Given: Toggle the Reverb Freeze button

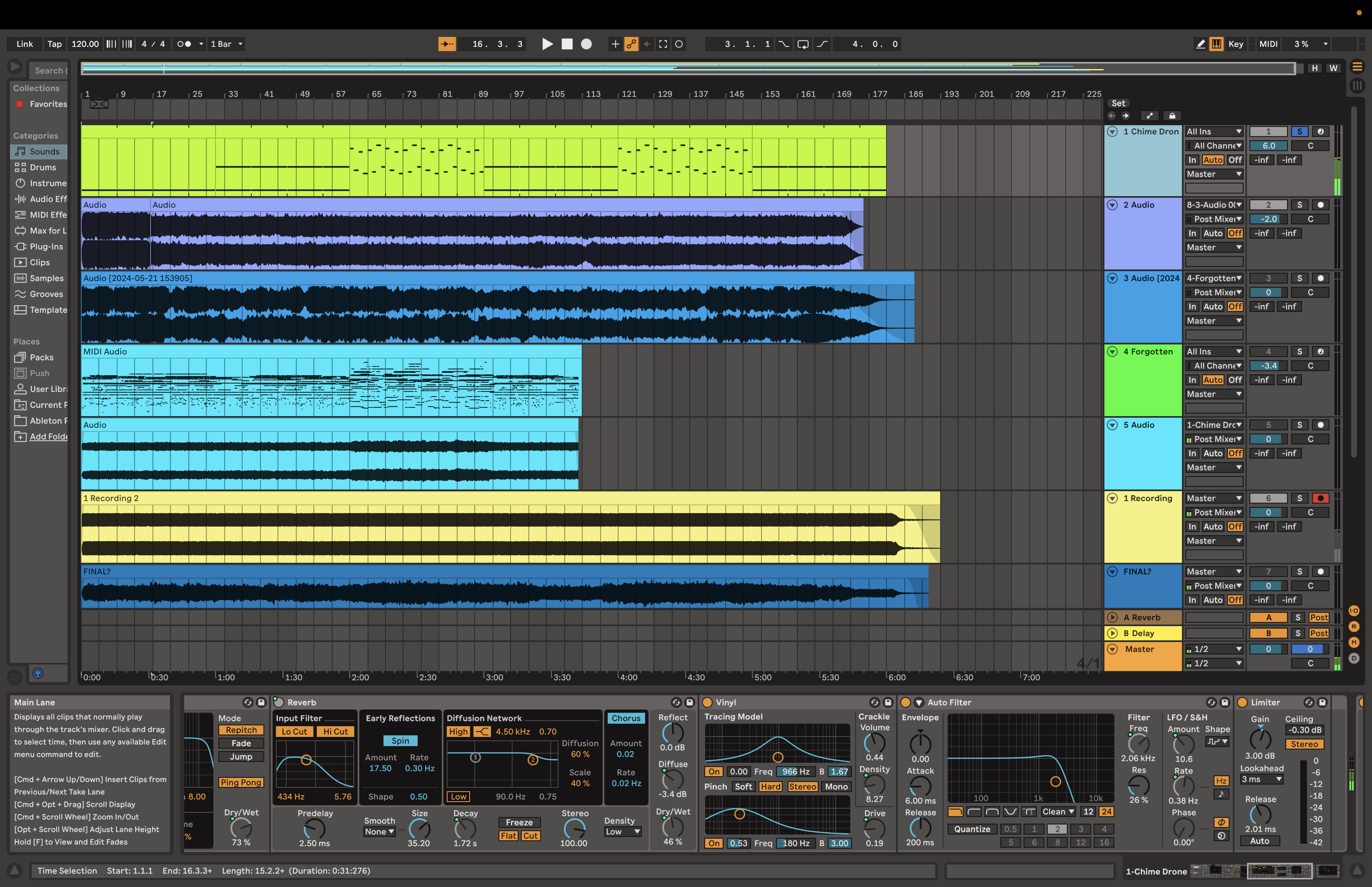Looking at the screenshot, I should click(x=519, y=823).
